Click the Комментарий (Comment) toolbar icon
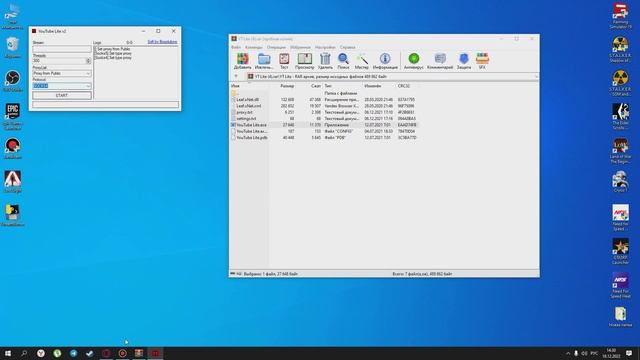640x360 pixels. pyautogui.click(x=440, y=61)
